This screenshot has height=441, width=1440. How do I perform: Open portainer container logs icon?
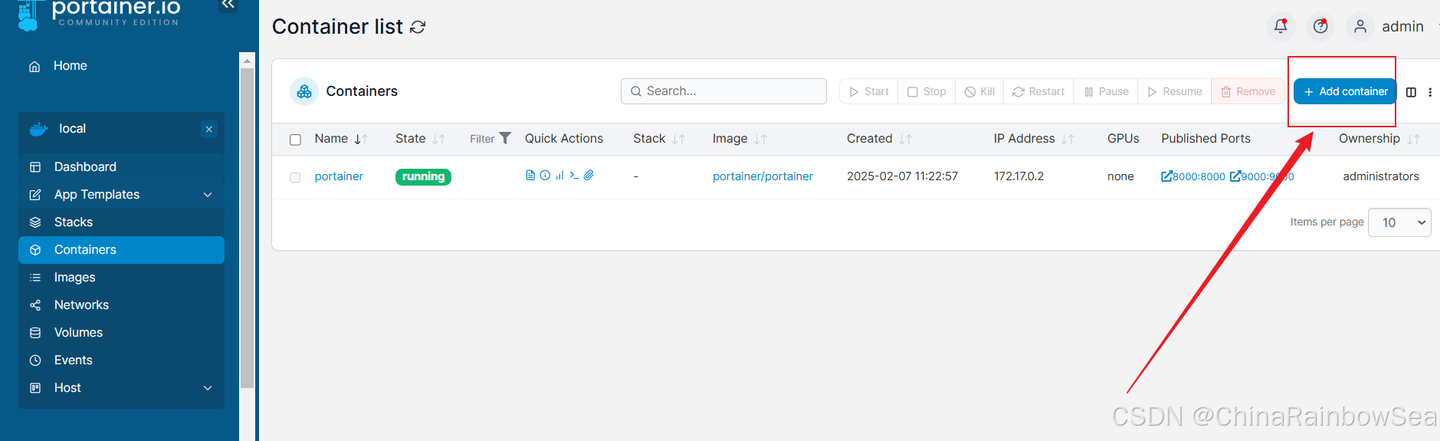pyautogui.click(x=531, y=176)
